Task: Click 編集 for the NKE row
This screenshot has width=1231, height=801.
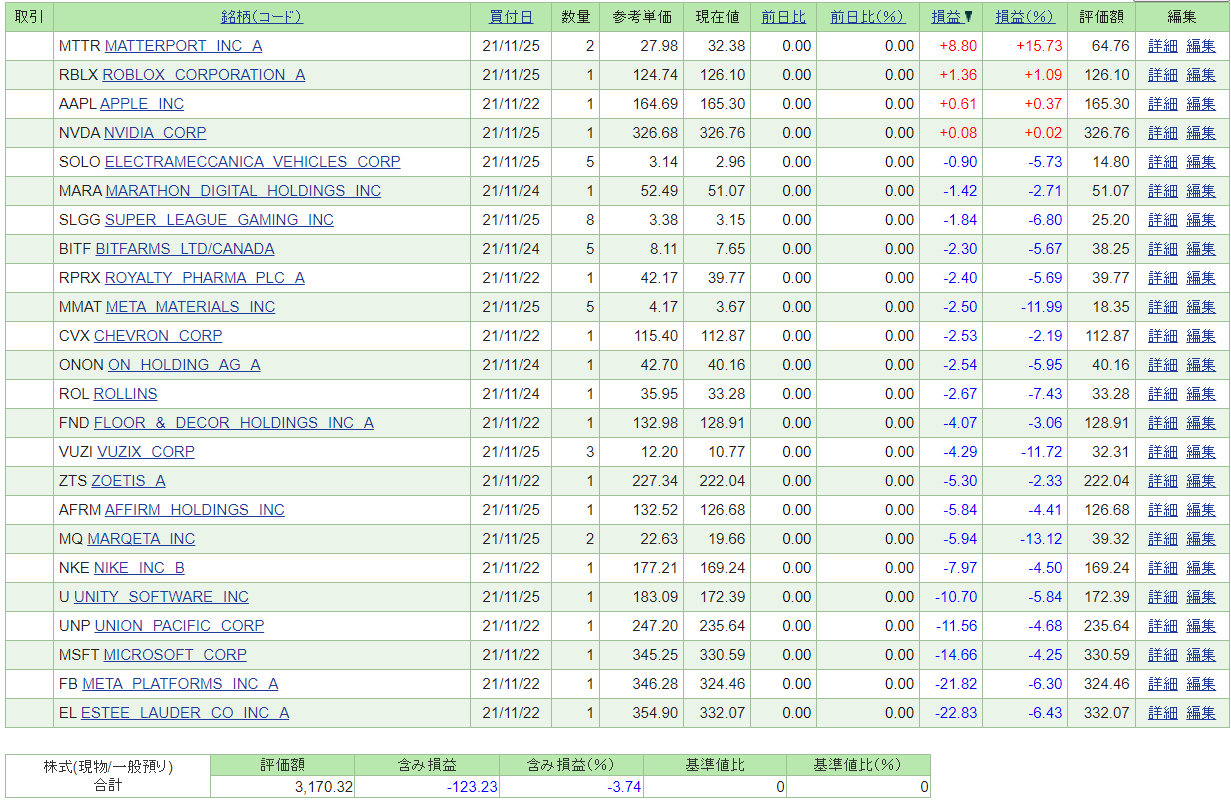Action: (1201, 568)
